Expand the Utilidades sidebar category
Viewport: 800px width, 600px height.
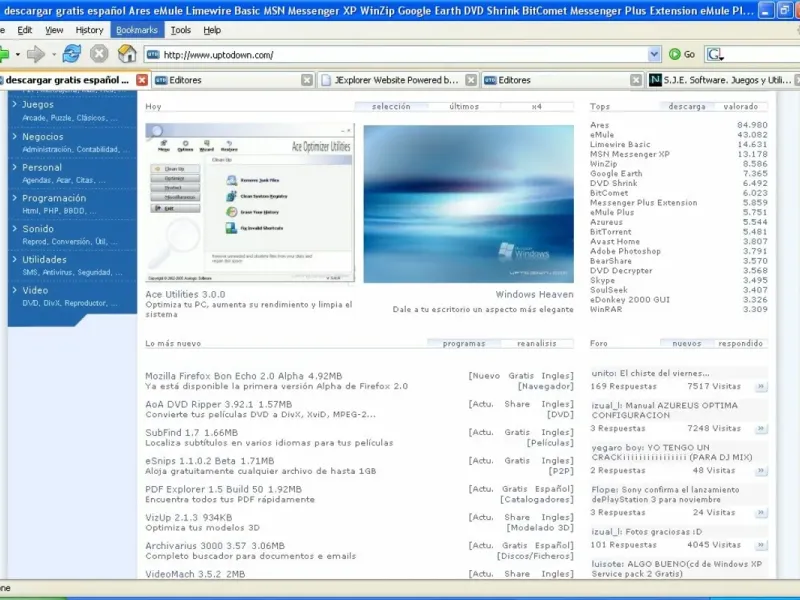[x=14, y=259]
